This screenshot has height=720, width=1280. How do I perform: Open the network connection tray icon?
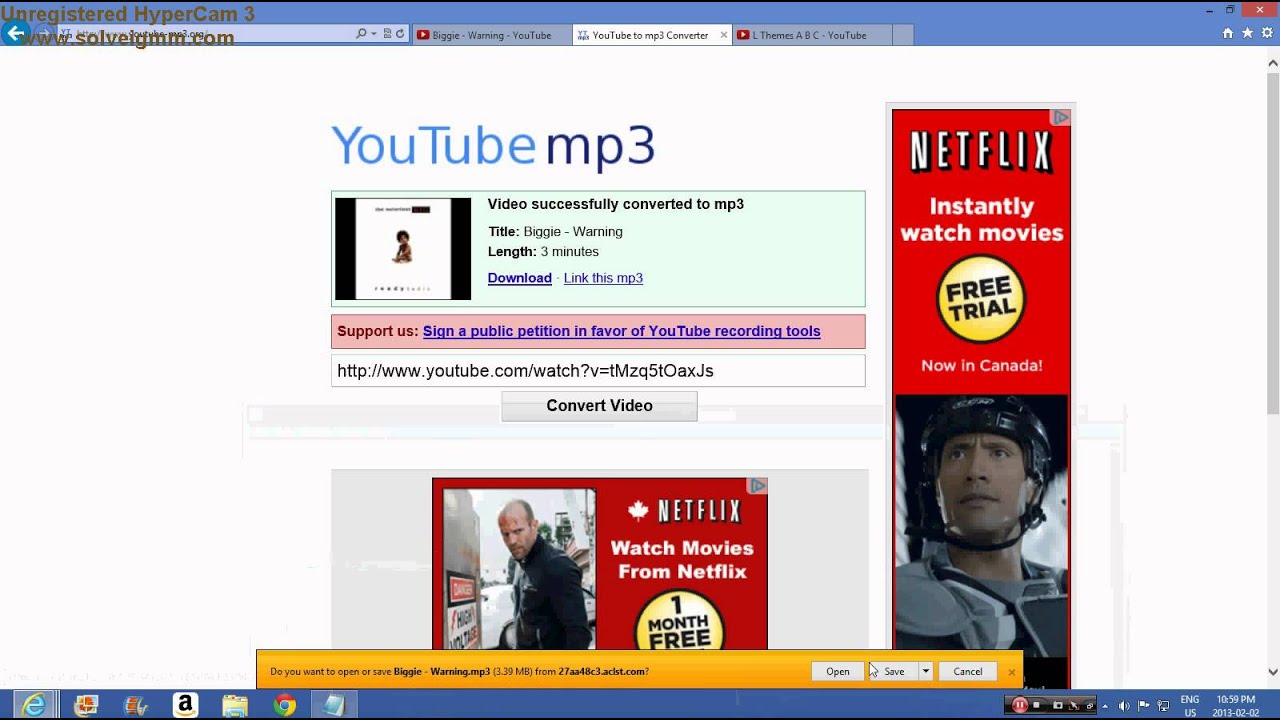(1163, 706)
